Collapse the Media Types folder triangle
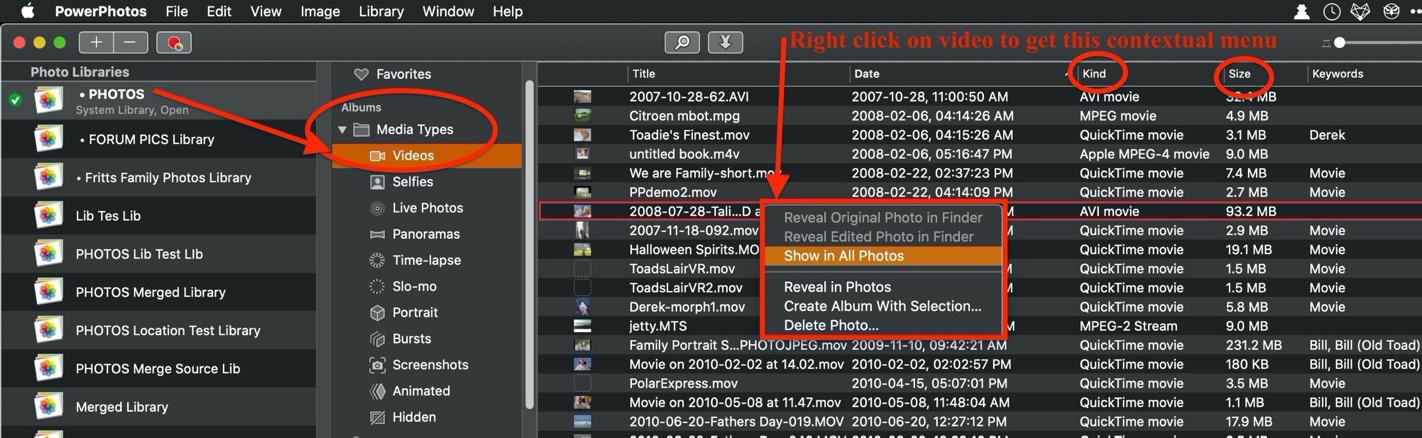This screenshot has width=1422, height=438. [x=342, y=130]
